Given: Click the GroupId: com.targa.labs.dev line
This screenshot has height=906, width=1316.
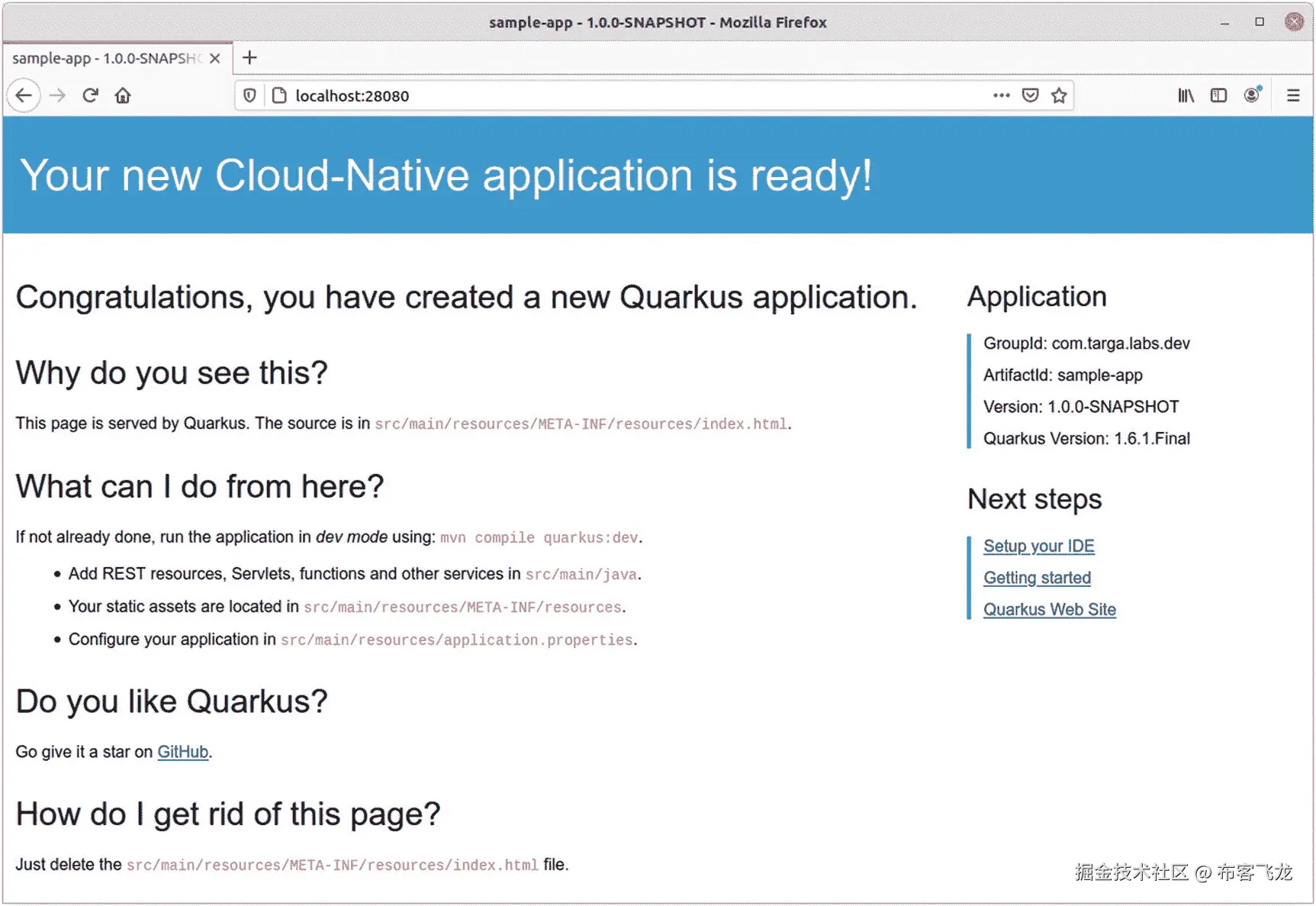Looking at the screenshot, I should [x=1086, y=343].
